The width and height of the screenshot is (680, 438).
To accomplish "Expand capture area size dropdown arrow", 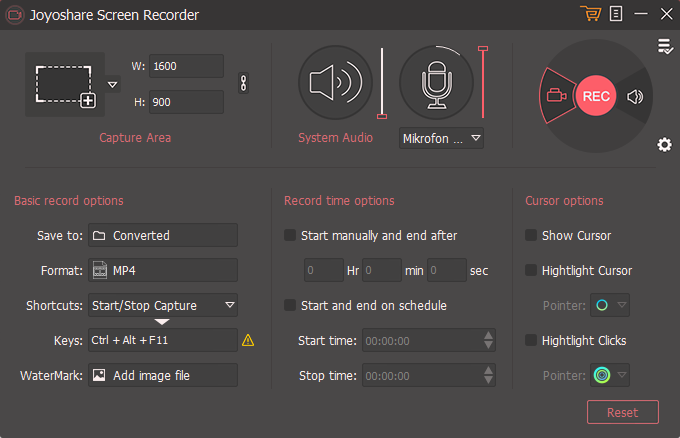I will (112, 85).
